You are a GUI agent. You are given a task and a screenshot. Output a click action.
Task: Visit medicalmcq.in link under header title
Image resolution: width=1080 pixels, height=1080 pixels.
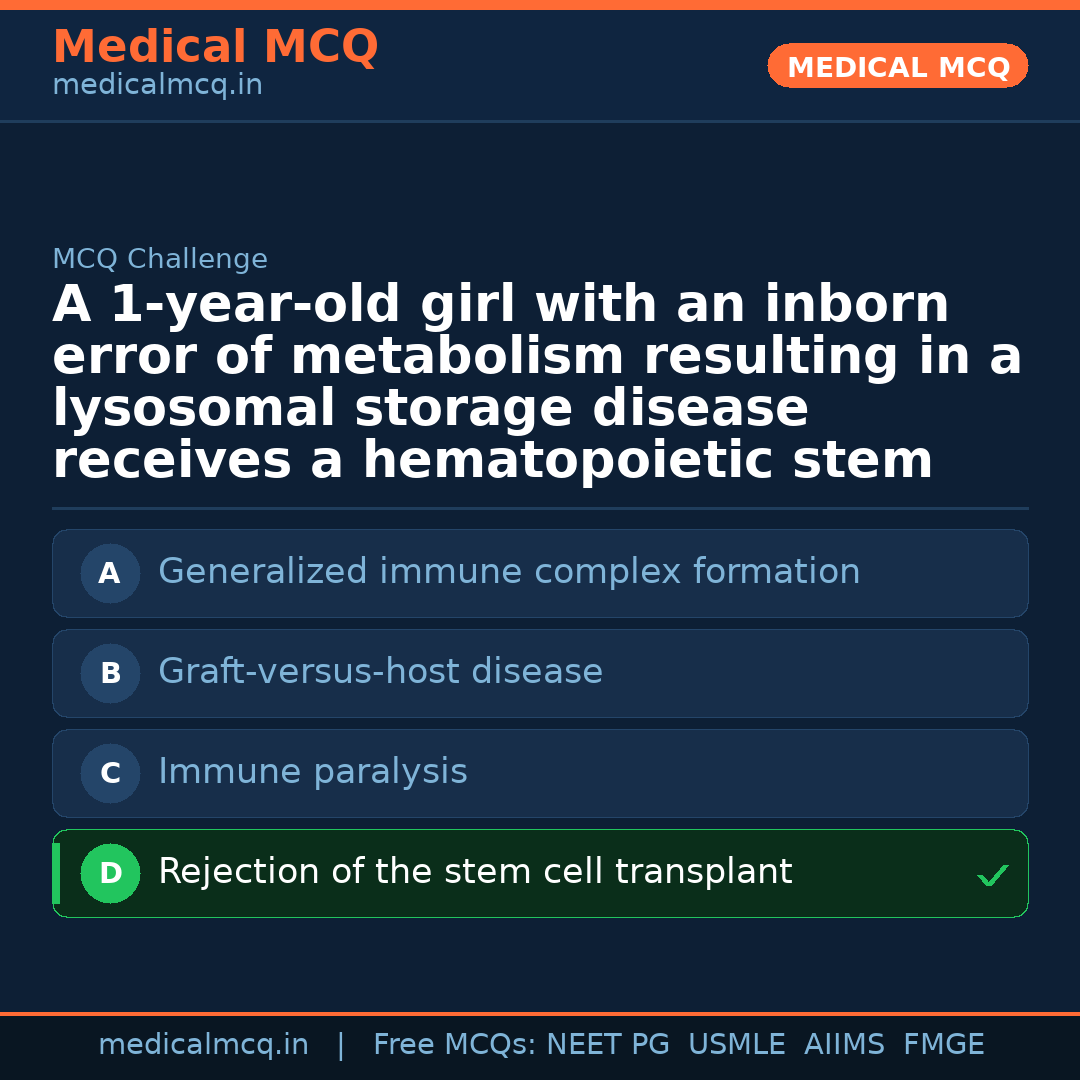tap(157, 86)
